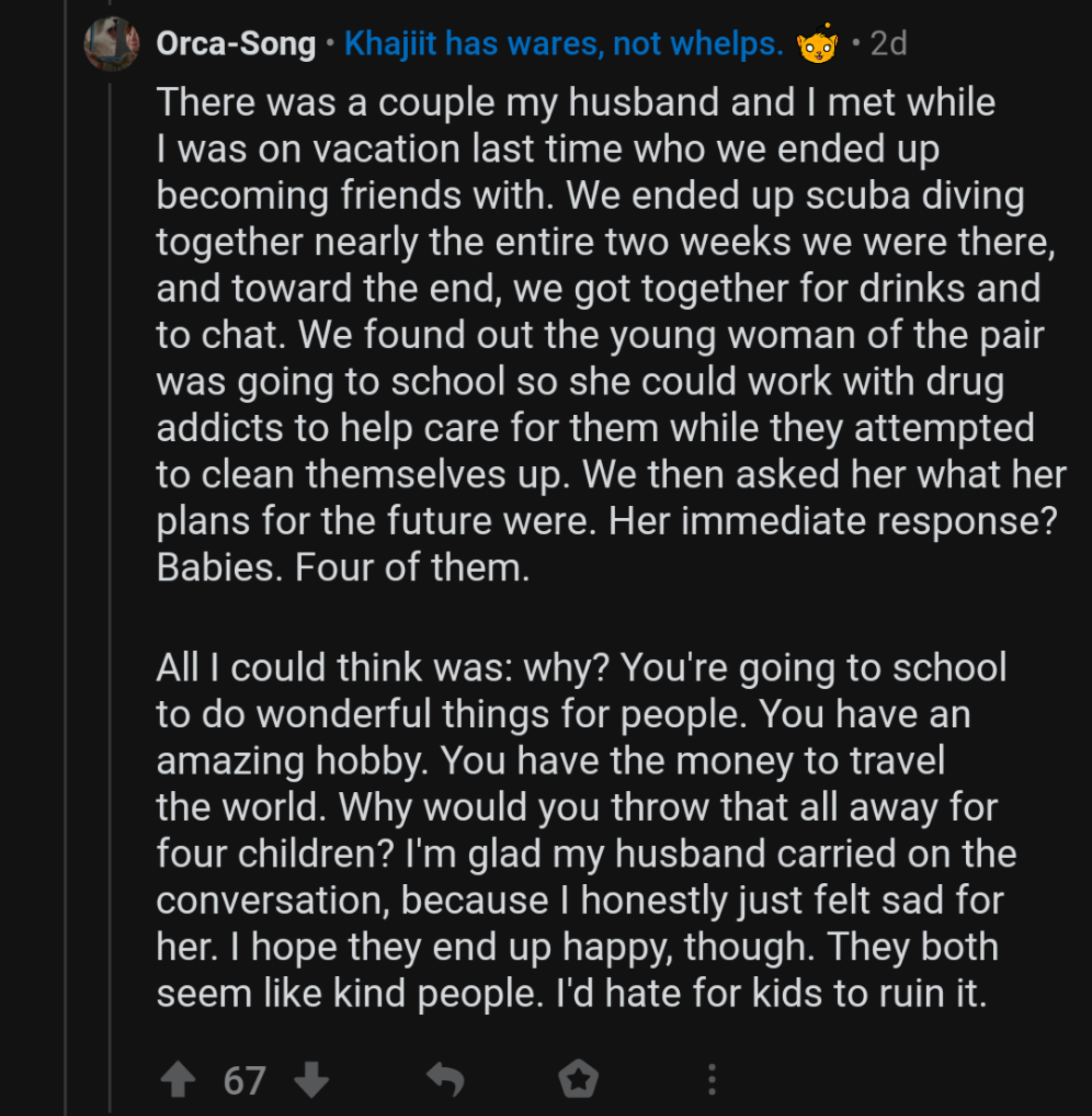This screenshot has width=1092, height=1116.
Task: Reply to Orca-Song's comment
Action: coord(446,1080)
